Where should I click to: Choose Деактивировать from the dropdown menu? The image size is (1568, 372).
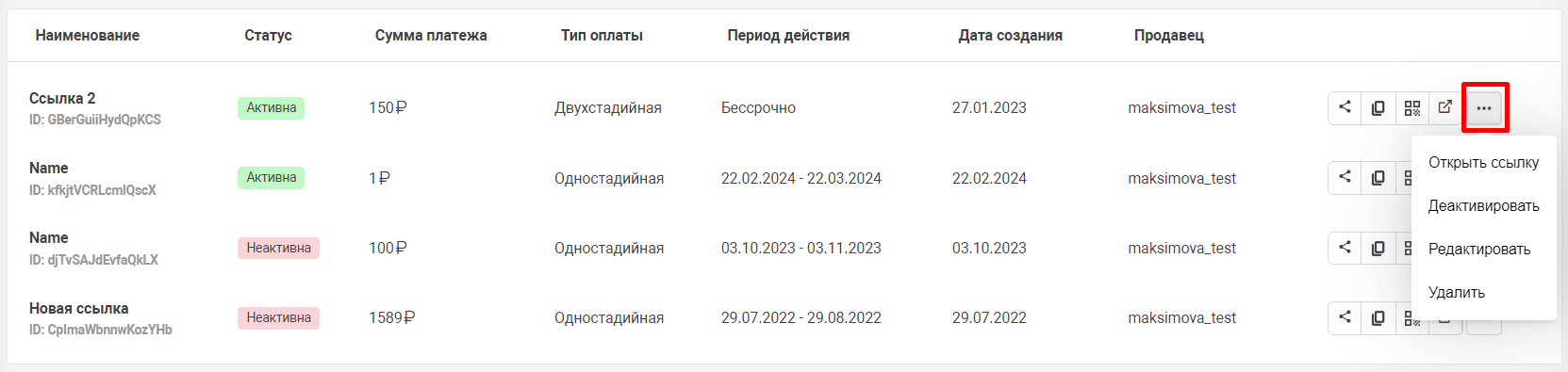point(1483,205)
